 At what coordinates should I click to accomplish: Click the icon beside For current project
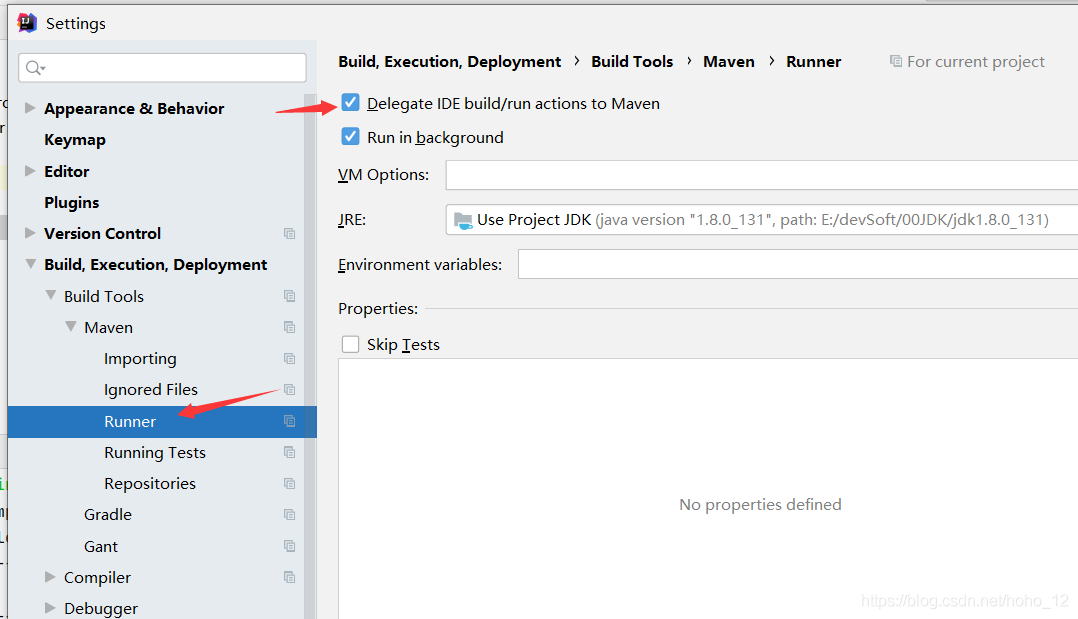click(896, 61)
